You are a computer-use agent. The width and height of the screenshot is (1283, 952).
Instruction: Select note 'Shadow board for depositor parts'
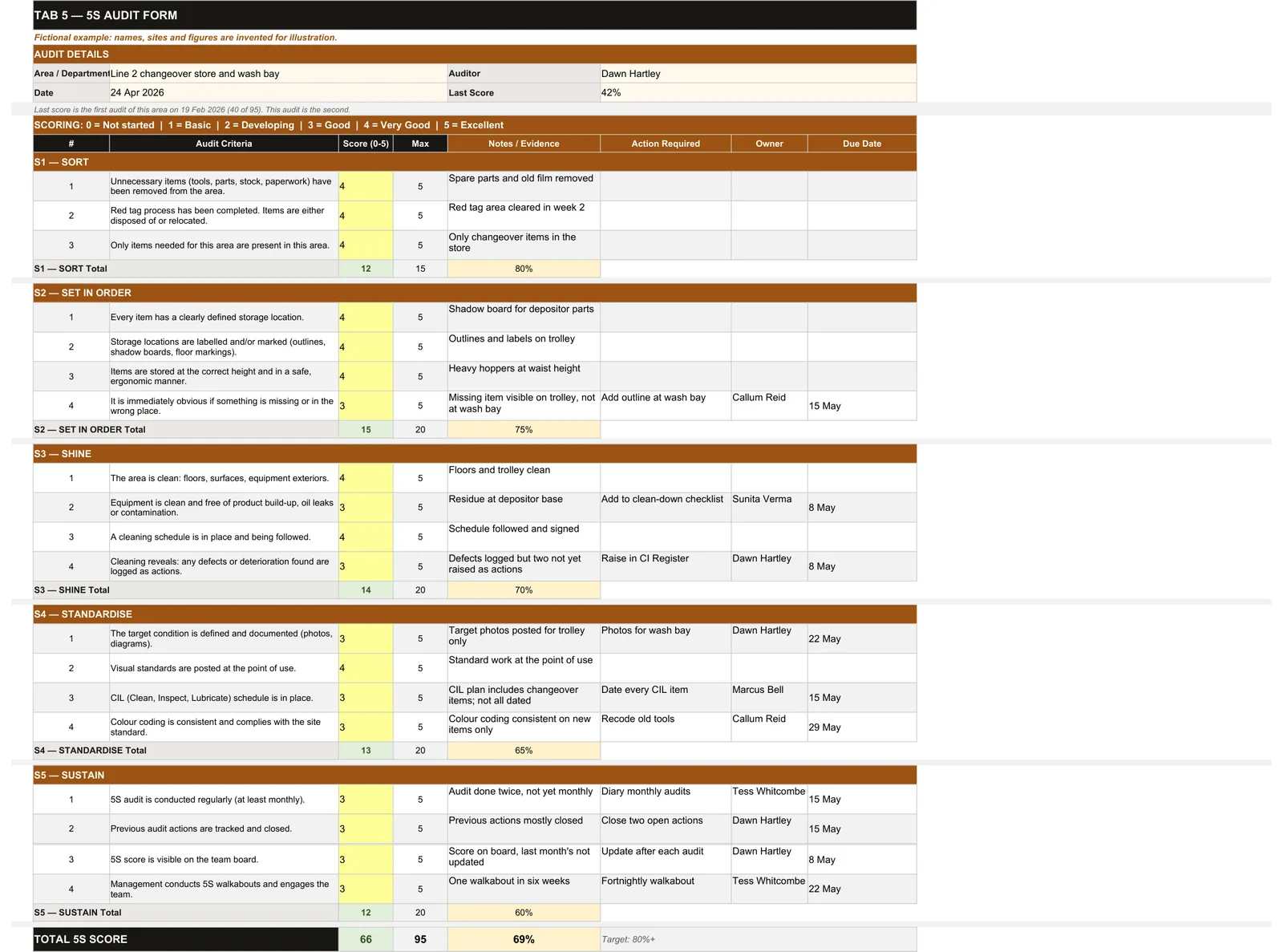click(x=524, y=318)
